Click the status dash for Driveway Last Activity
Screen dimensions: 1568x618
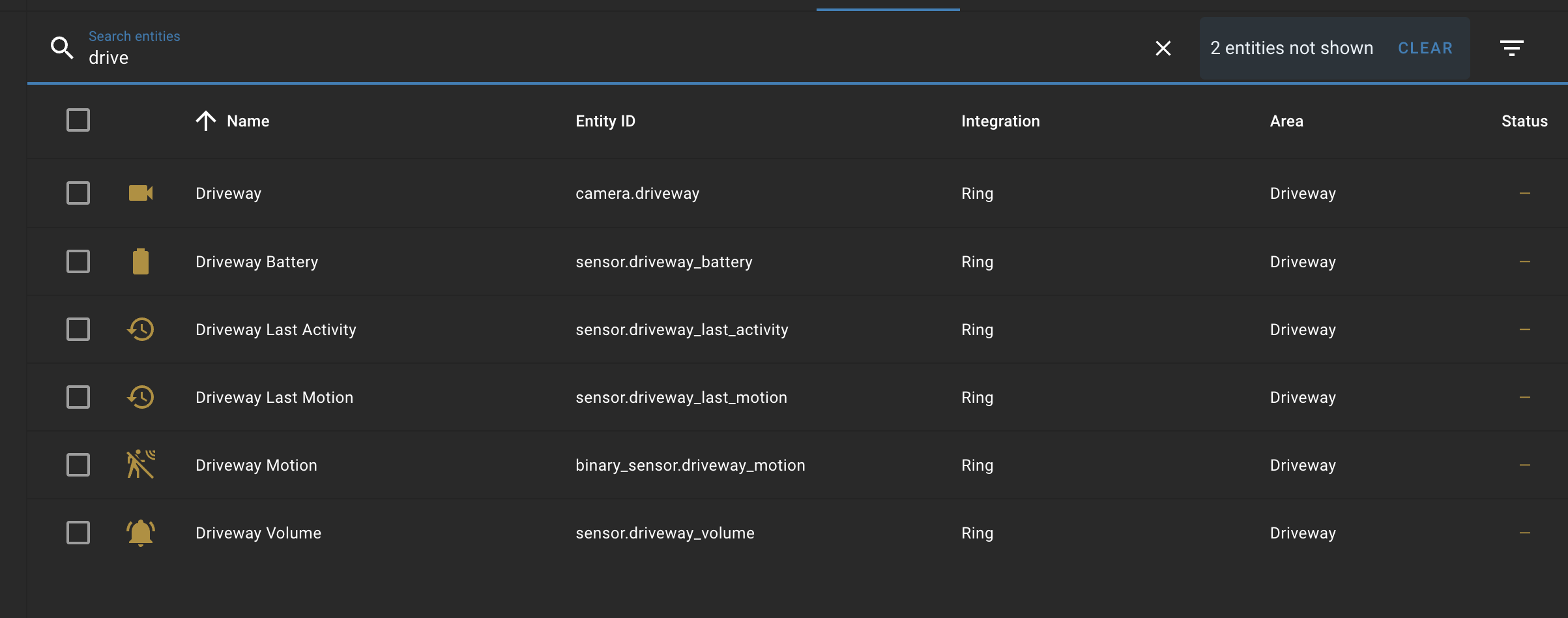pos(1524,329)
